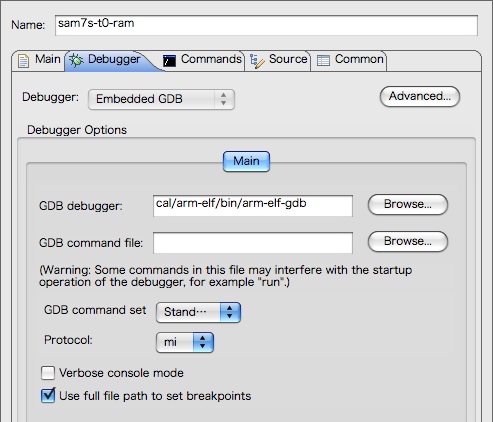Screen dimensions: 493x422
Task: Switch to the top-level Main tab
Action: pos(39,60)
